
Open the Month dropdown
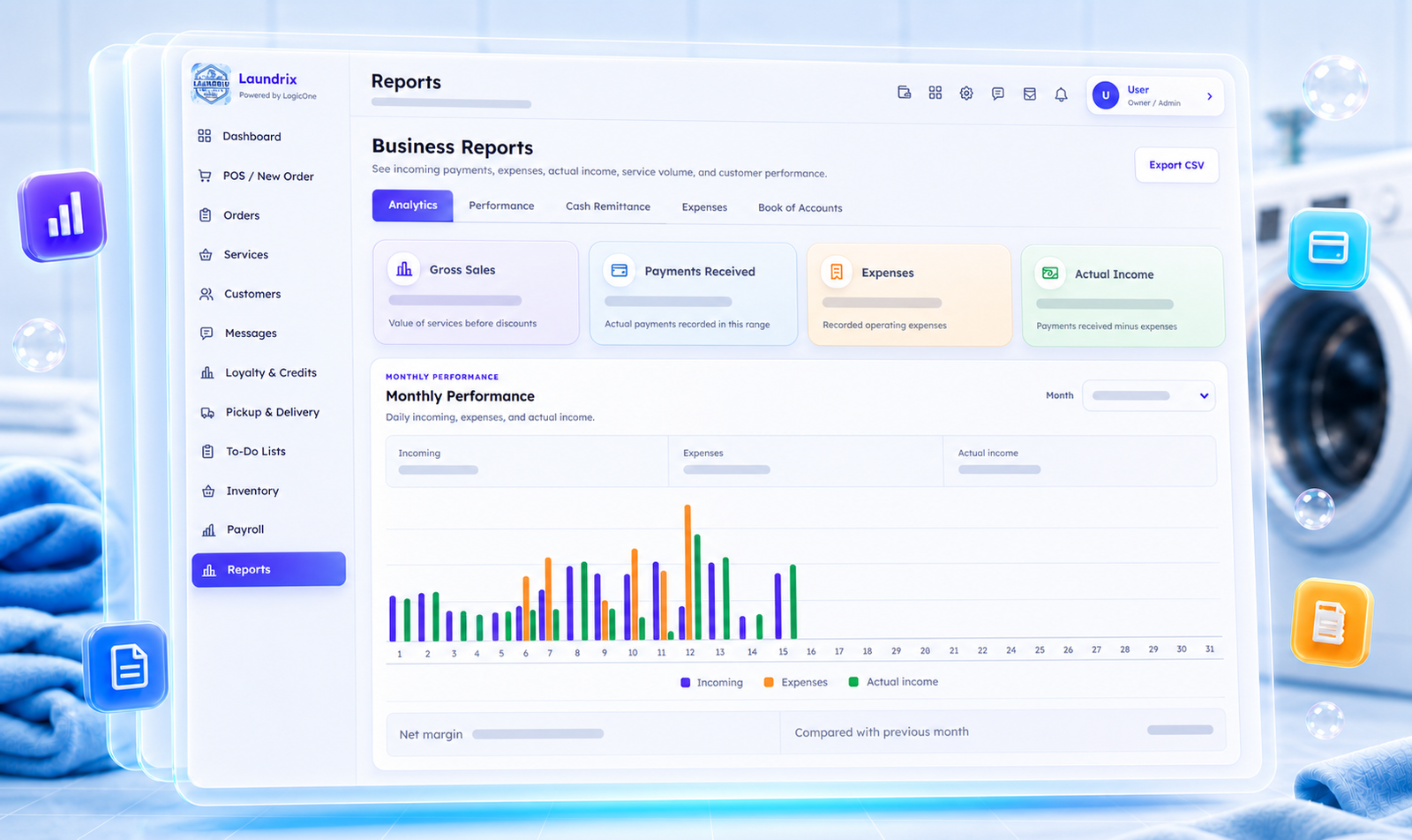tap(1148, 395)
